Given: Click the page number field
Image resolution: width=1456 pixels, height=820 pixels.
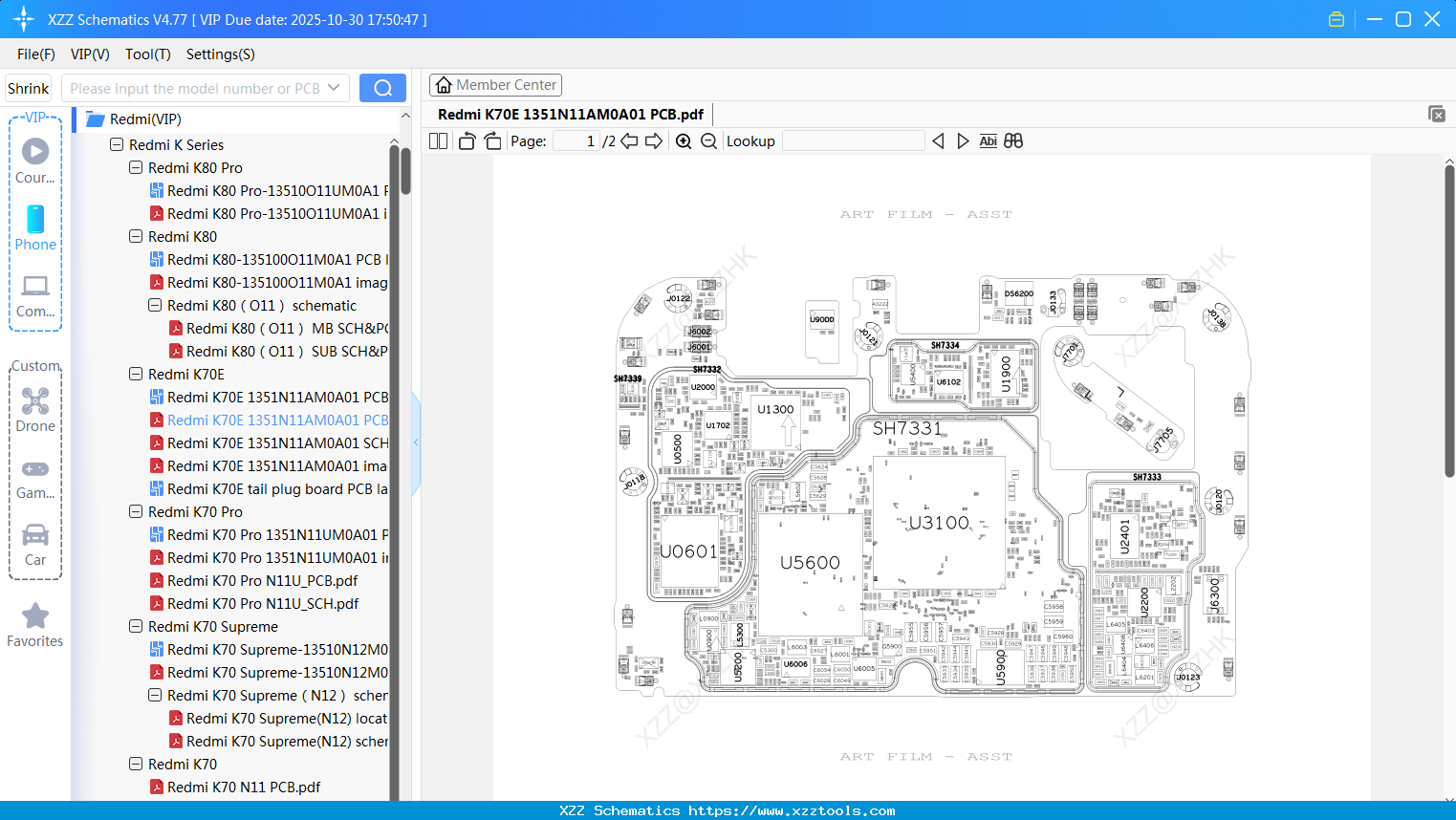Looking at the screenshot, I should [x=576, y=140].
